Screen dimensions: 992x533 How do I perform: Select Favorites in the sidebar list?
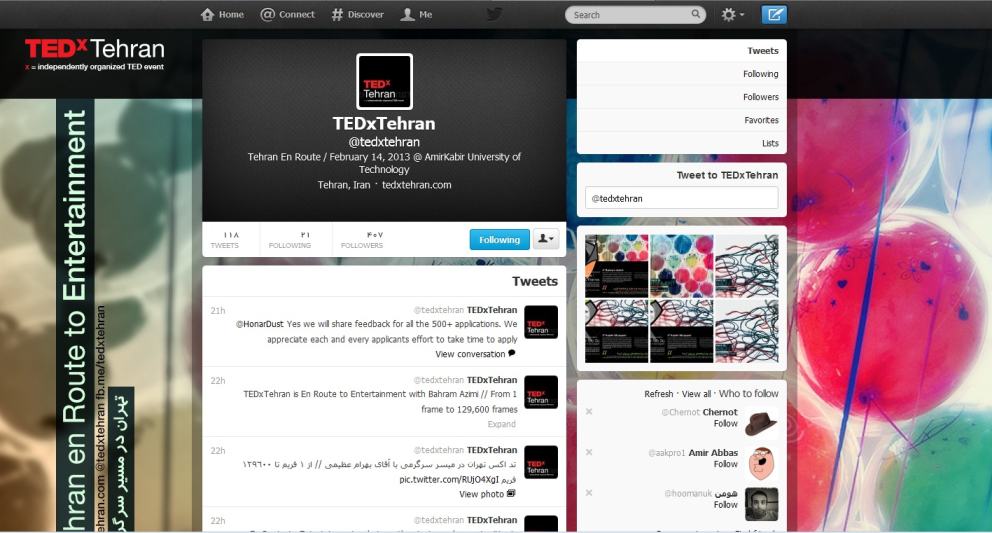point(682,120)
